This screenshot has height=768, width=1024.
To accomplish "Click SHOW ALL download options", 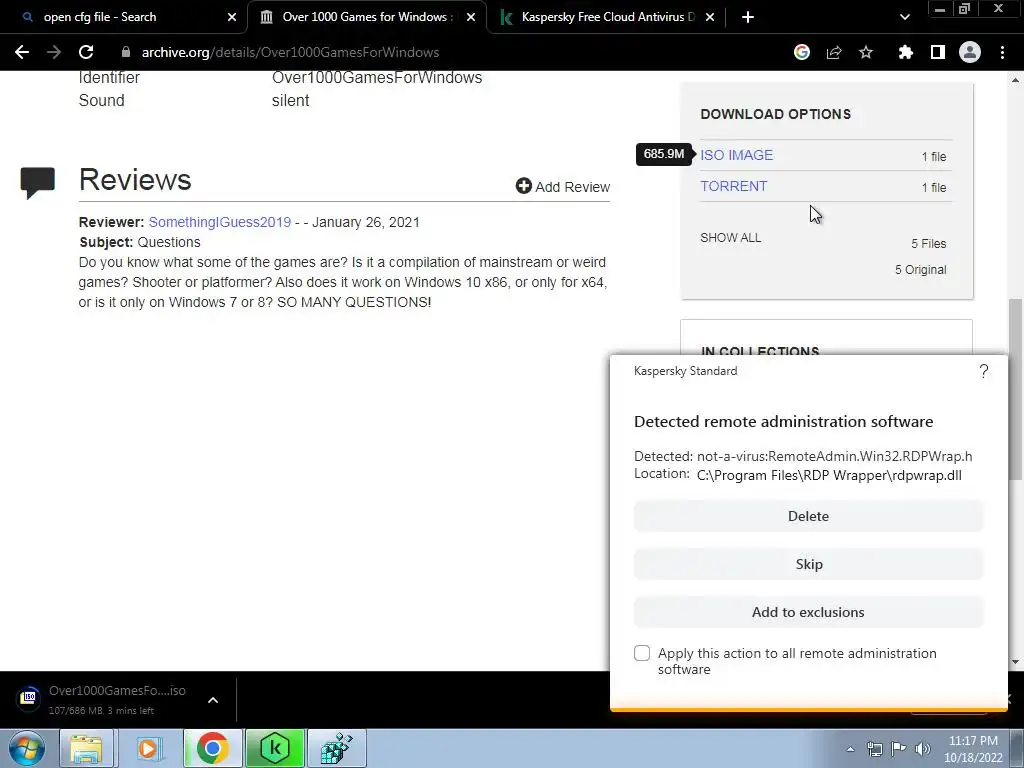I will 731,238.
